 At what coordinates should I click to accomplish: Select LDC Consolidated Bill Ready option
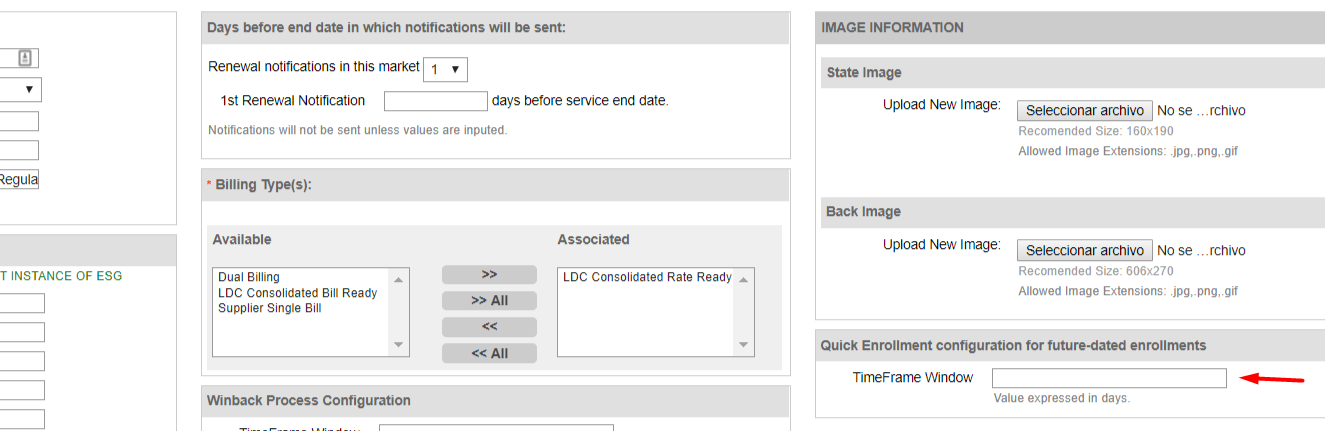pos(297,293)
